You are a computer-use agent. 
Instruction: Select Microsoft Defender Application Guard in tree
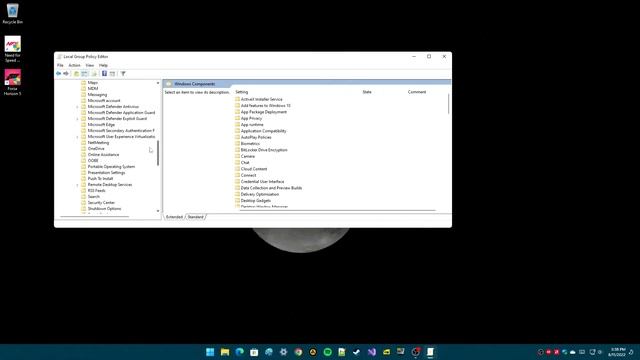[121, 113]
